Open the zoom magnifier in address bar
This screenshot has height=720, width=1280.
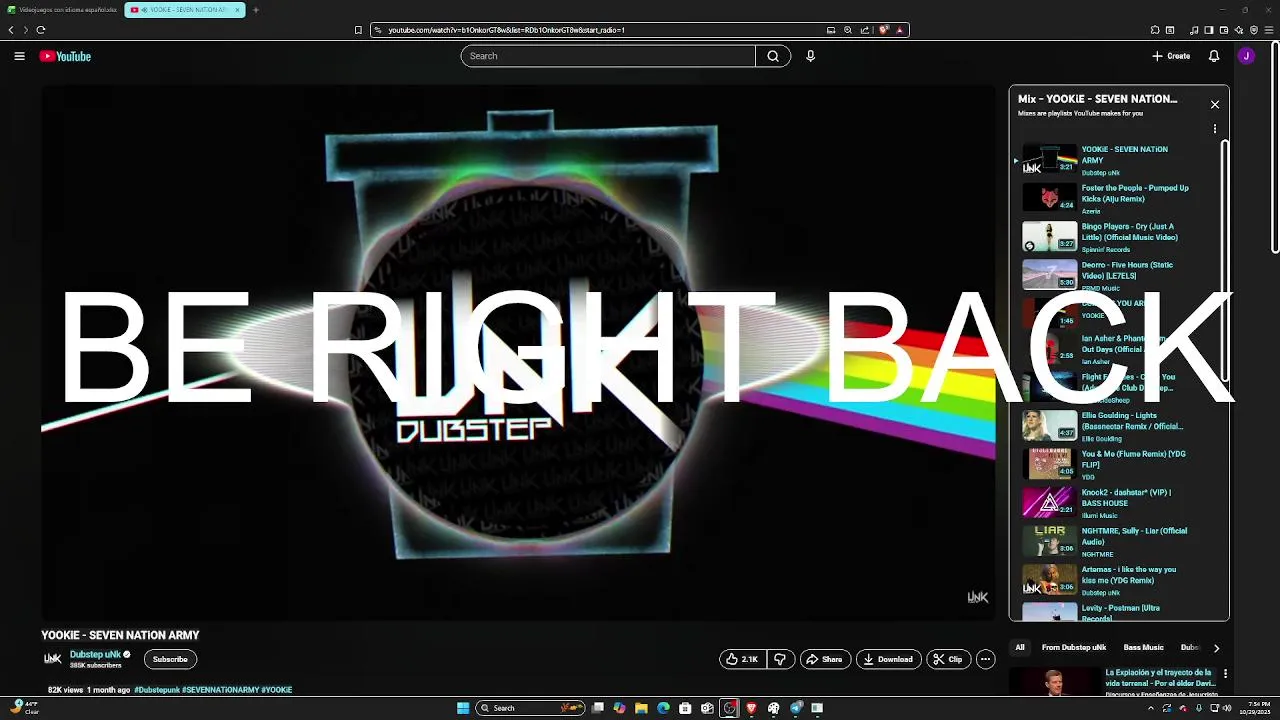(x=848, y=30)
